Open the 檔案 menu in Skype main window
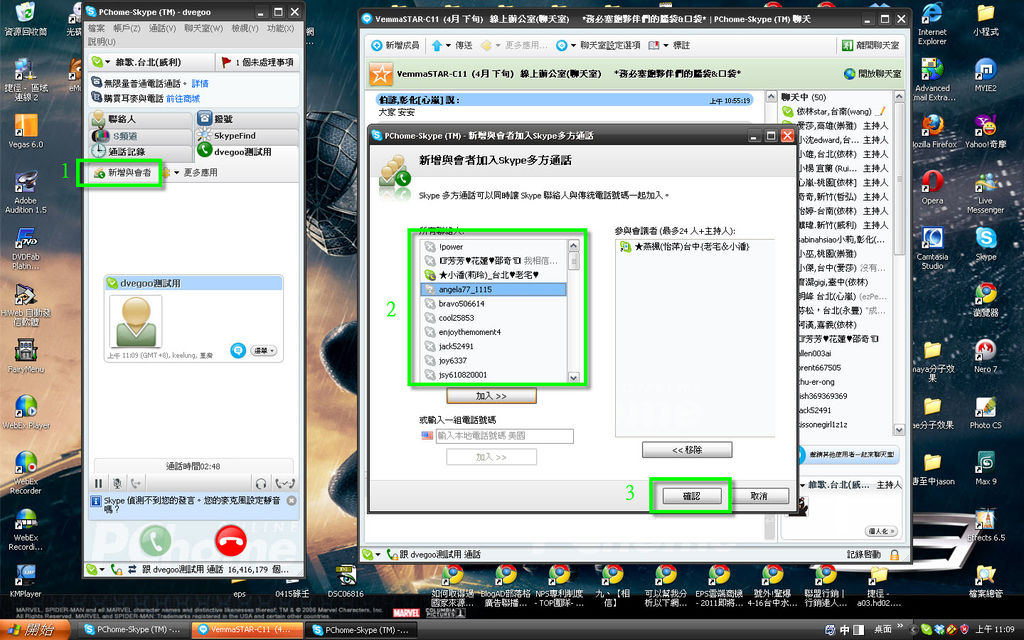Viewport: 1024px width, 640px height. 96,28
